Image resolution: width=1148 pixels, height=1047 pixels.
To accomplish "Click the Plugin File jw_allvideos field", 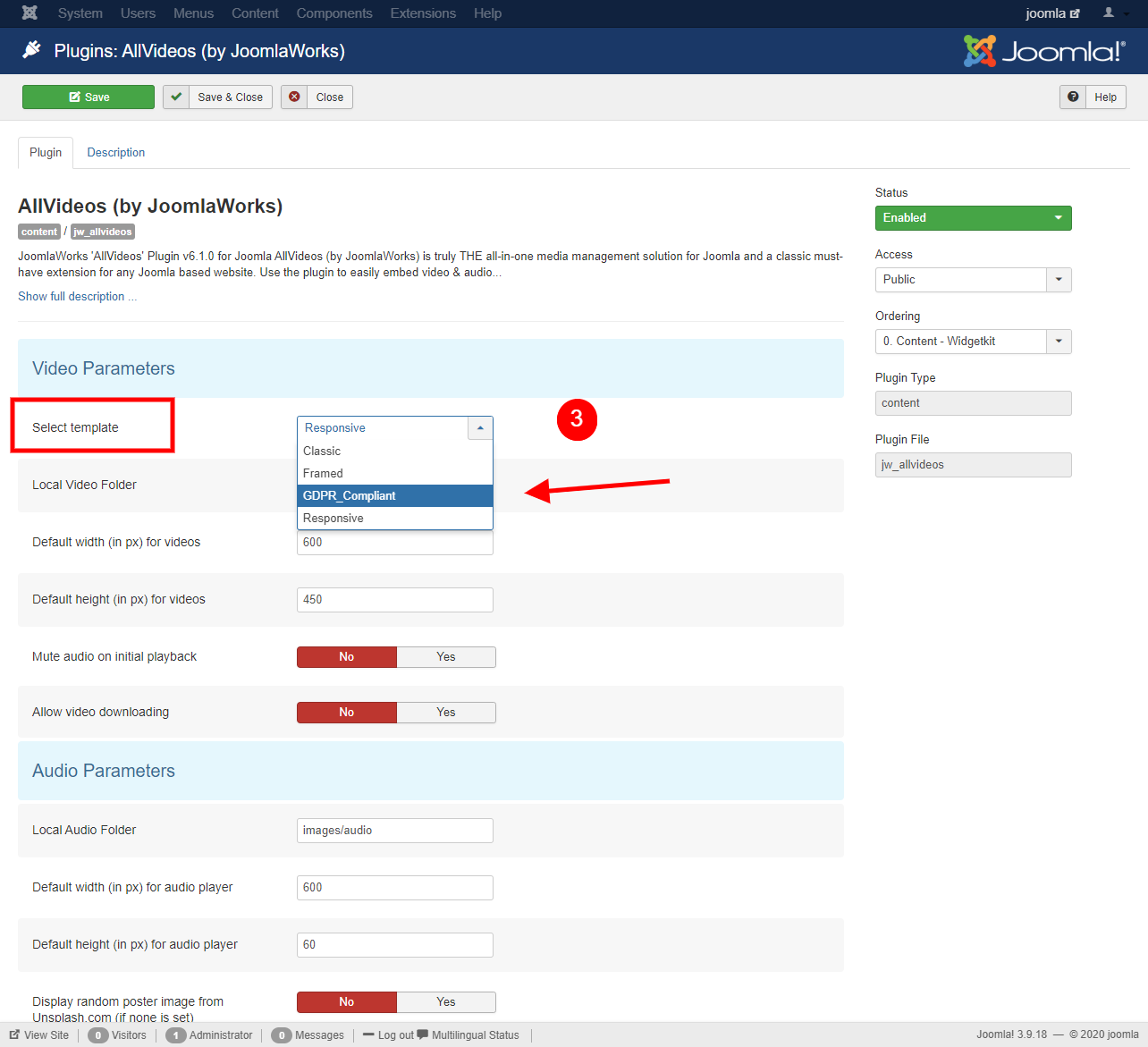I will [x=973, y=465].
